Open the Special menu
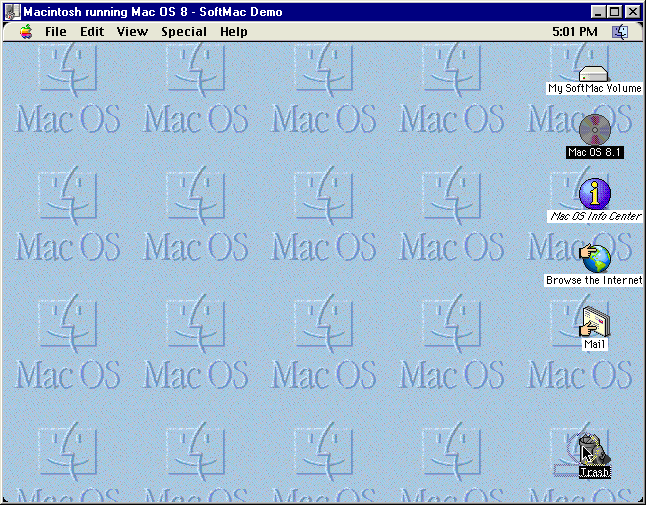This screenshot has height=505, width=646. tap(184, 32)
